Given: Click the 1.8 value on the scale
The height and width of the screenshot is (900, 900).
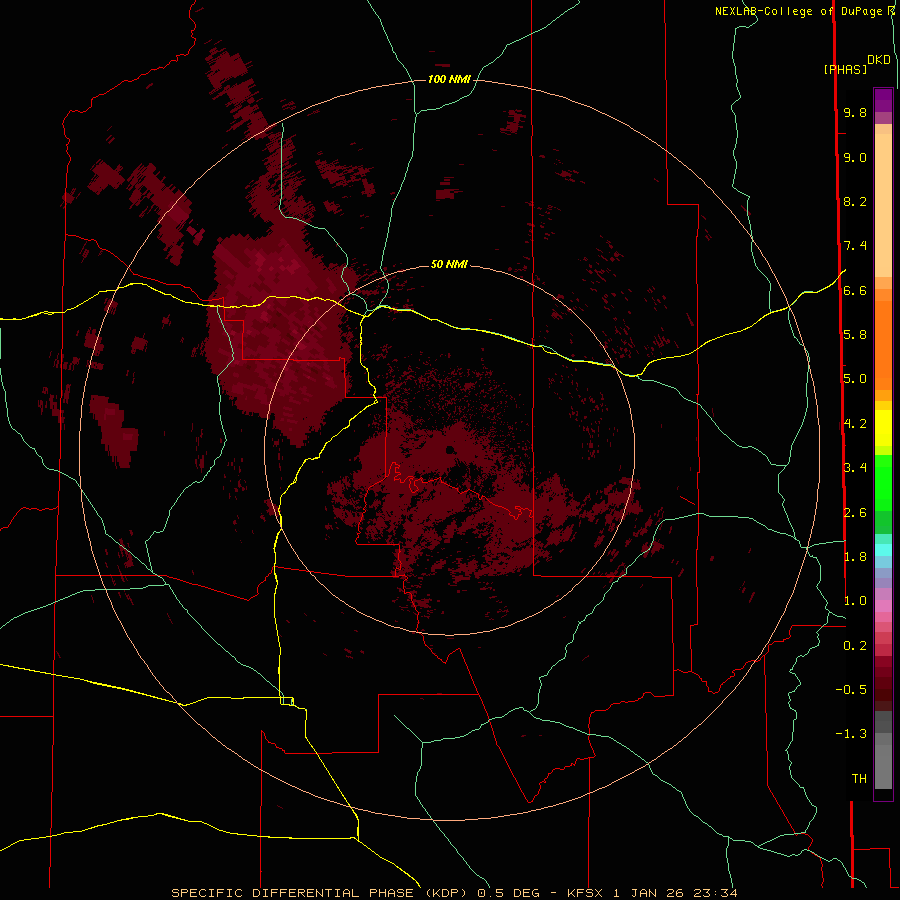Looking at the screenshot, I should pyautogui.click(x=855, y=557).
